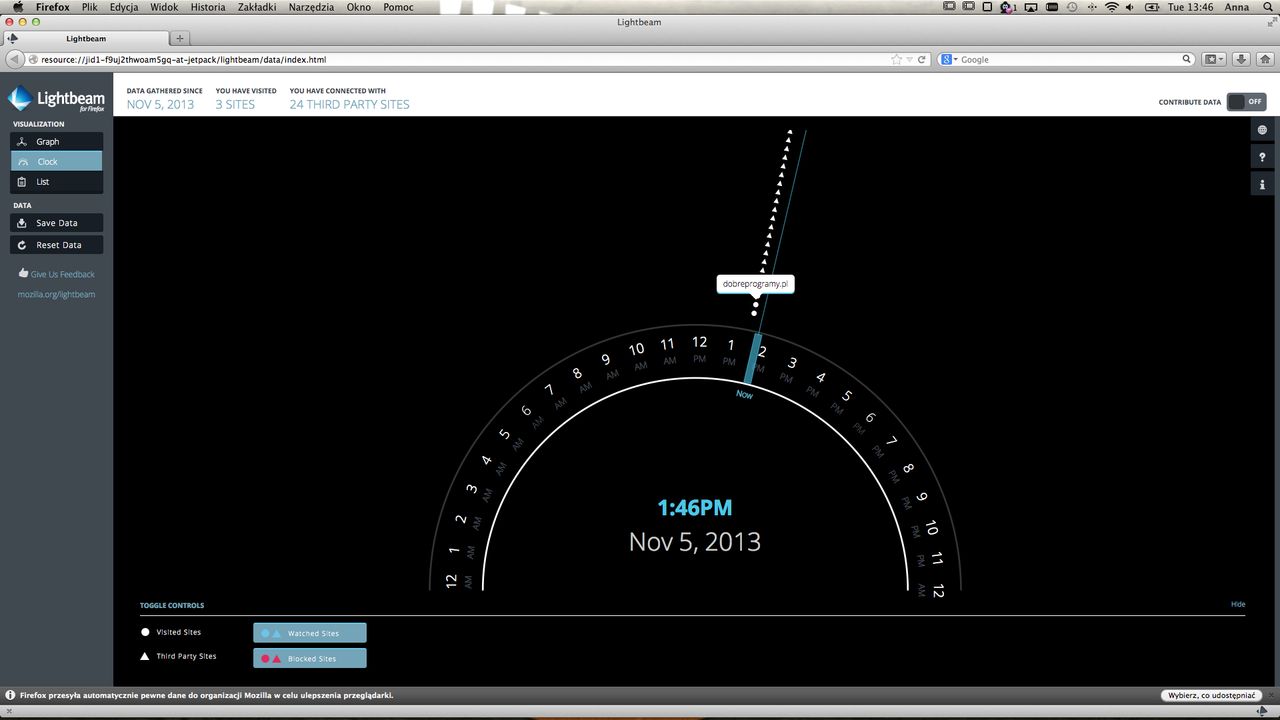Switch to the Graph visualization

pos(57,142)
